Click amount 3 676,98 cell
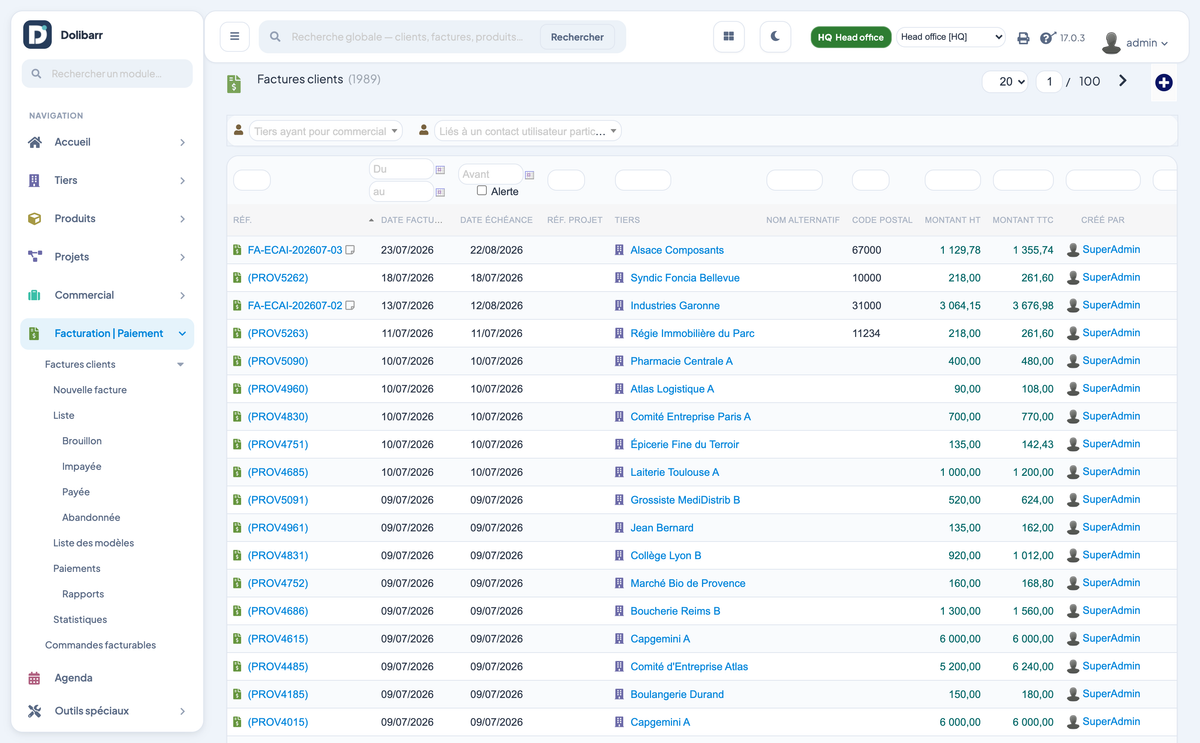Screen dimensions: 1200x743 coord(1033,306)
